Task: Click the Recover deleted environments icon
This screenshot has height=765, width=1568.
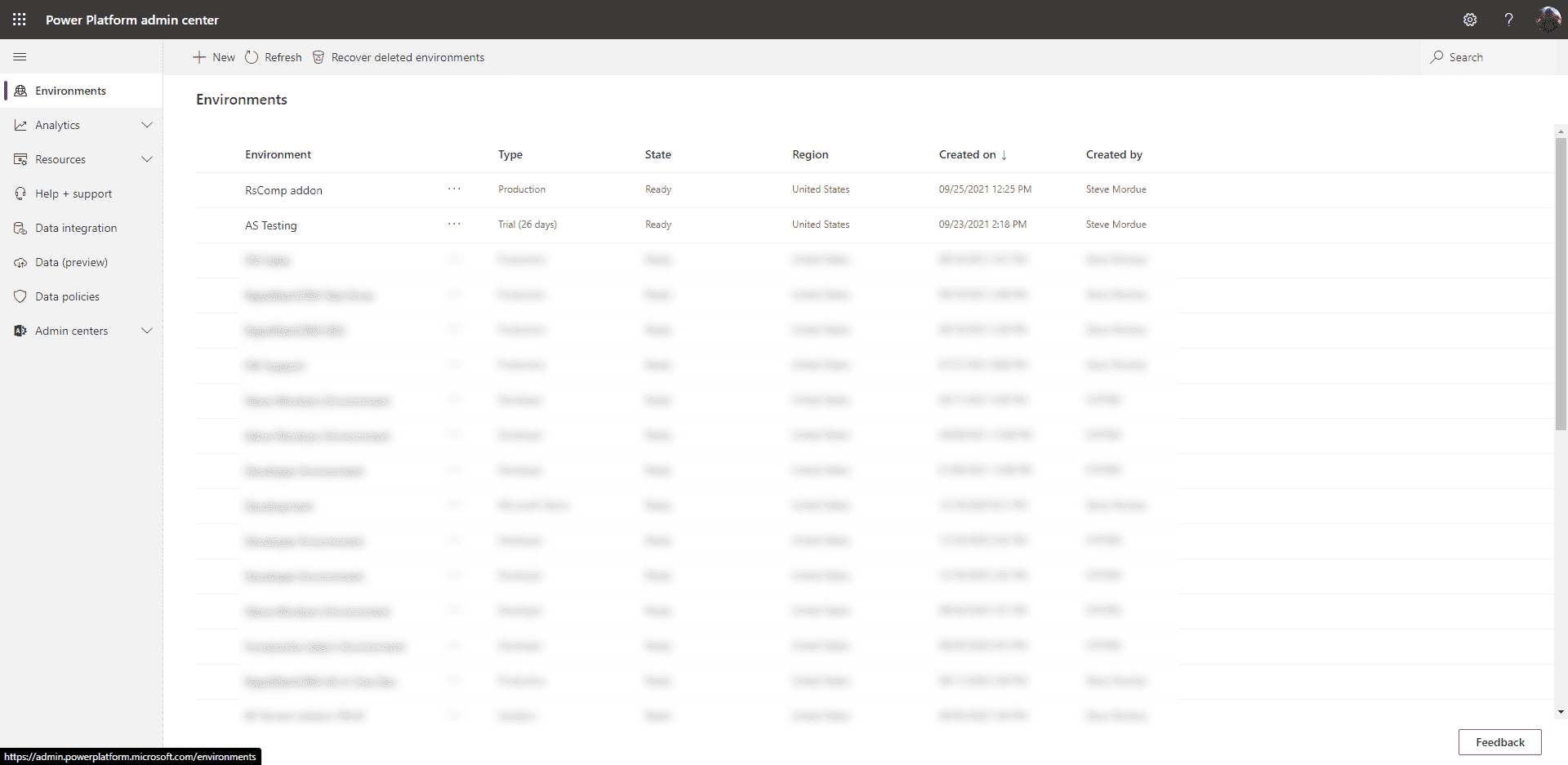Action: tap(318, 57)
